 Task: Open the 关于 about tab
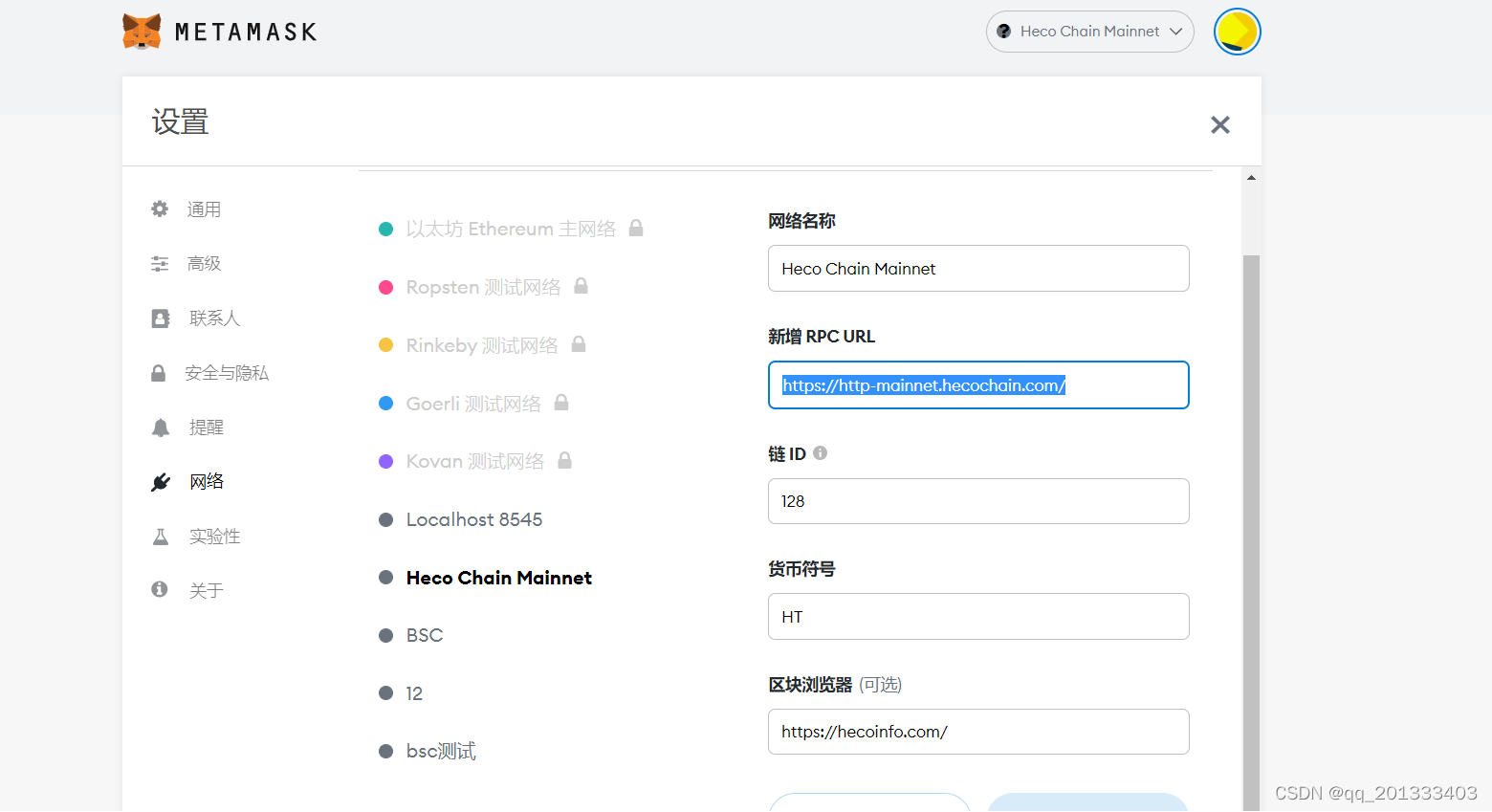[x=206, y=591]
